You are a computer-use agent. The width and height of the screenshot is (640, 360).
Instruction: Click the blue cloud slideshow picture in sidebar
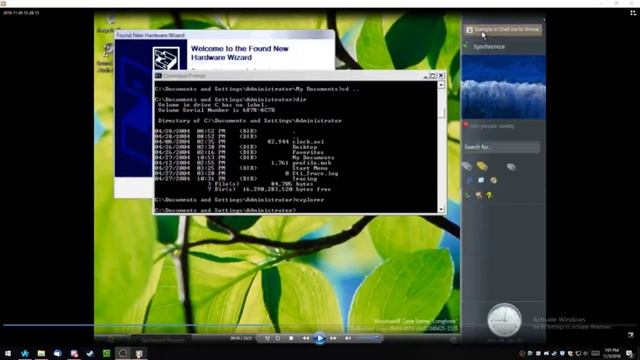click(x=503, y=87)
